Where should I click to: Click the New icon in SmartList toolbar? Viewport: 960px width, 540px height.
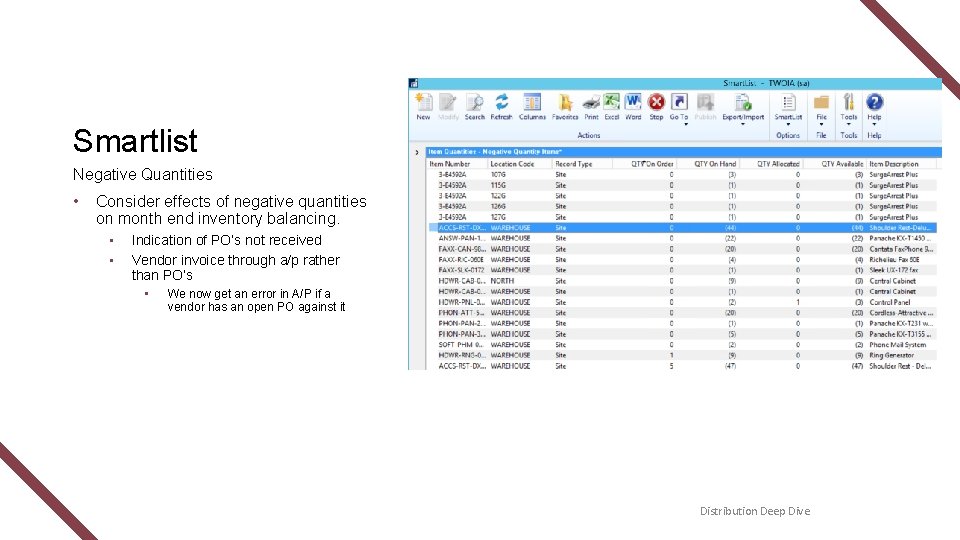pyautogui.click(x=424, y=102)
